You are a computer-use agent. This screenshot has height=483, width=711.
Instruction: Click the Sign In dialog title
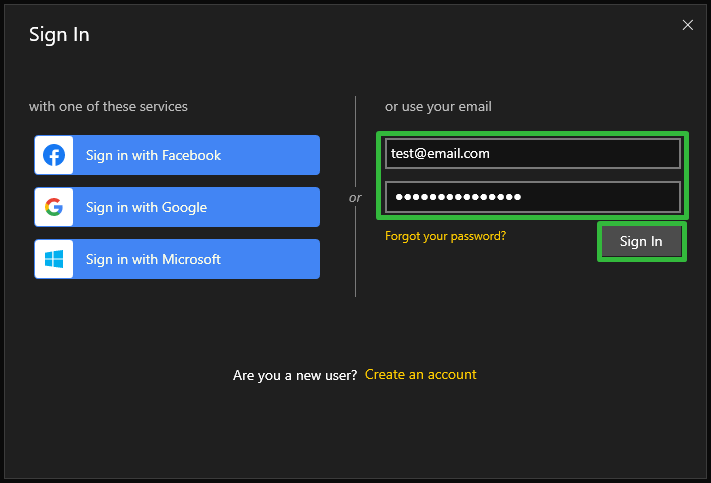59,35
